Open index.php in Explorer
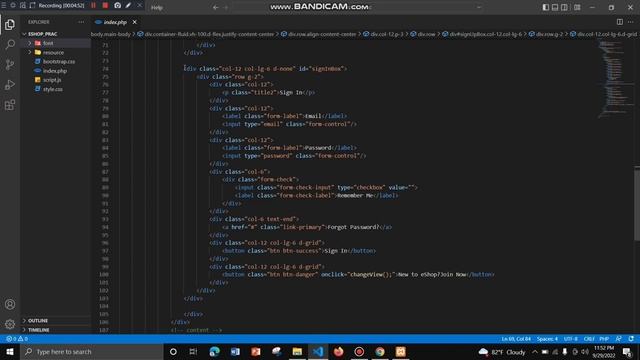The image size is (640, 360). coord(56,71)
